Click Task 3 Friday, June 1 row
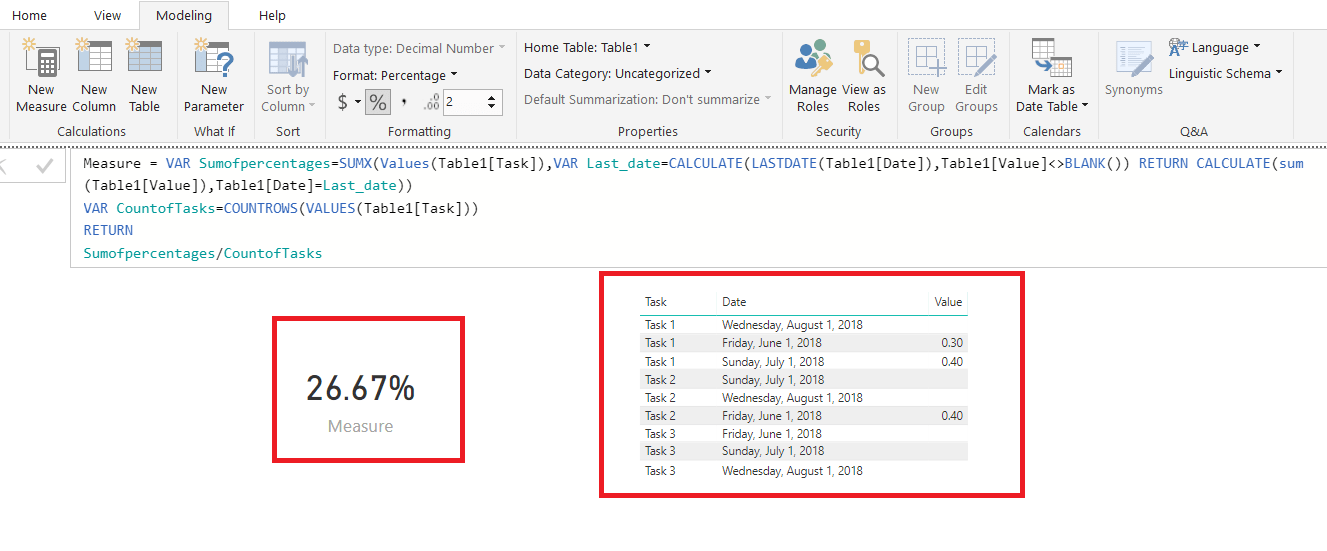Viewport: 1327px width, 551px height. click(x=804, y=433)
